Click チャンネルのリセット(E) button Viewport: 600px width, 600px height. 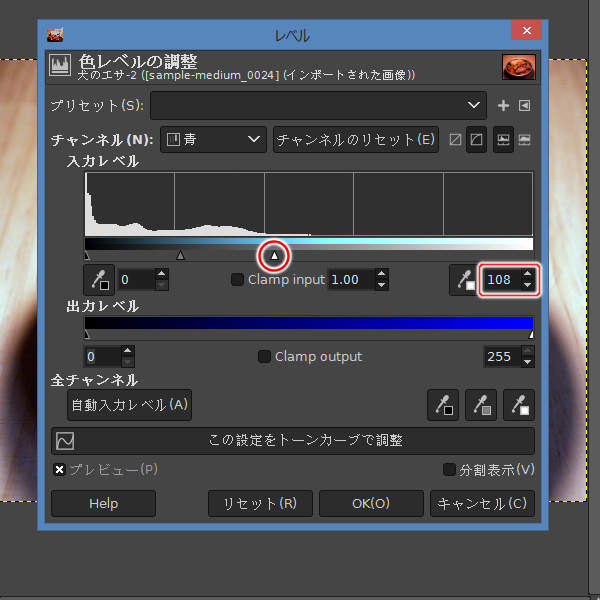click(x=356, y=139)
